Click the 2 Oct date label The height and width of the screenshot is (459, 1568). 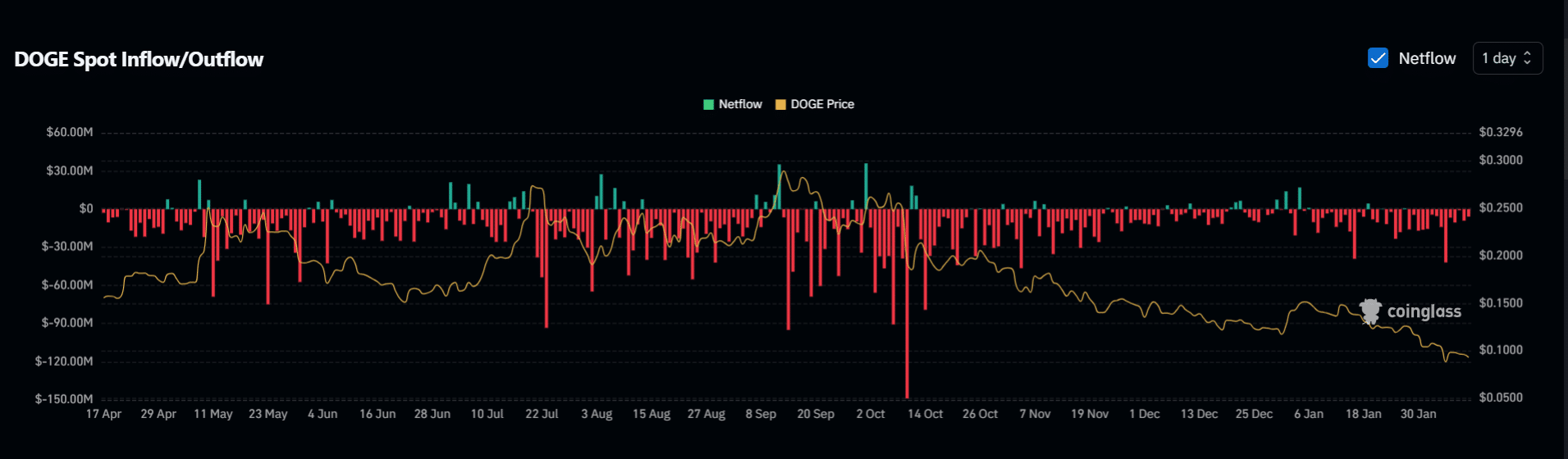(x=871, y=414)
